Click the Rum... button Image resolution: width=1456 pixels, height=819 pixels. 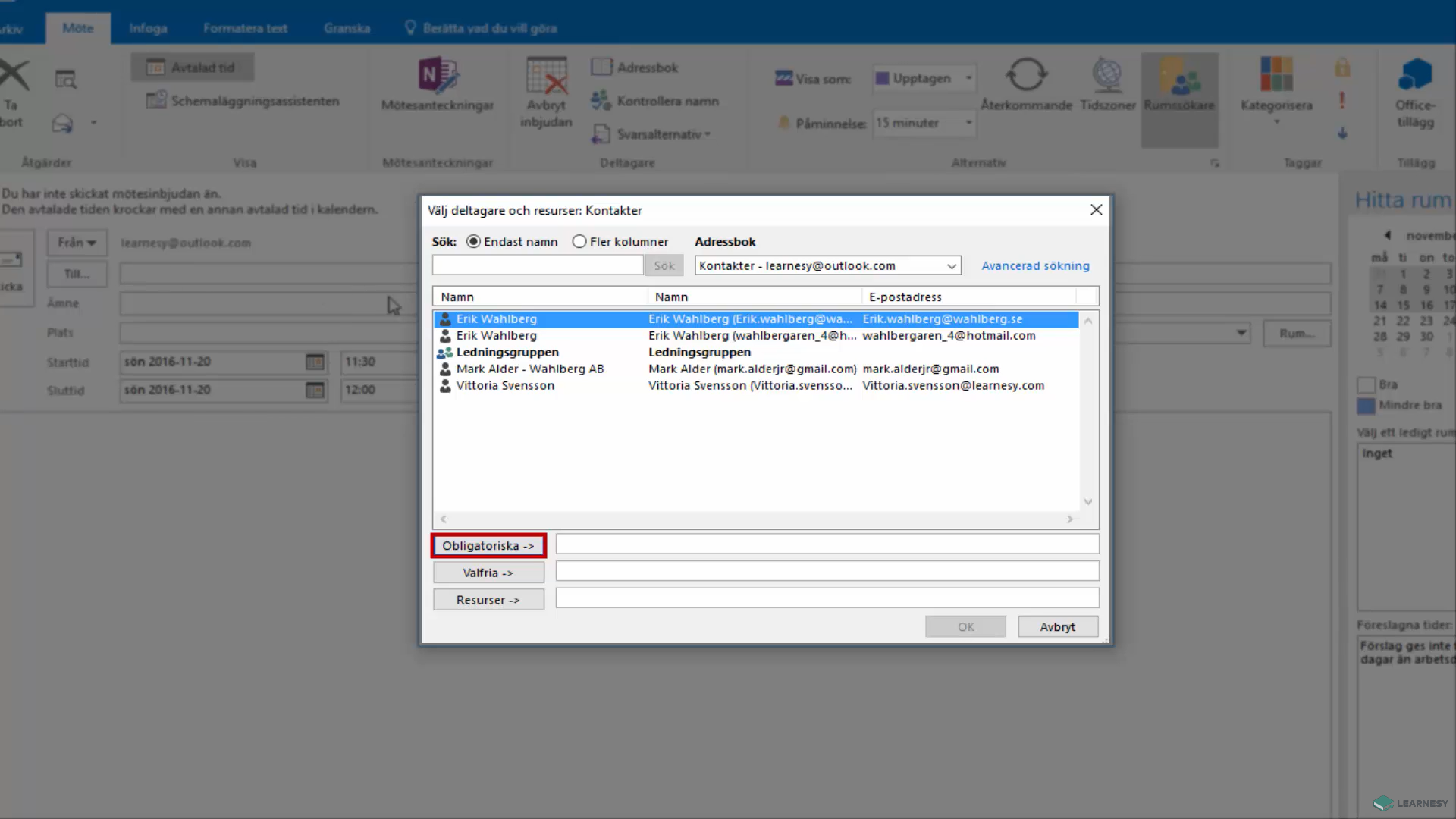click(1296, 334)
